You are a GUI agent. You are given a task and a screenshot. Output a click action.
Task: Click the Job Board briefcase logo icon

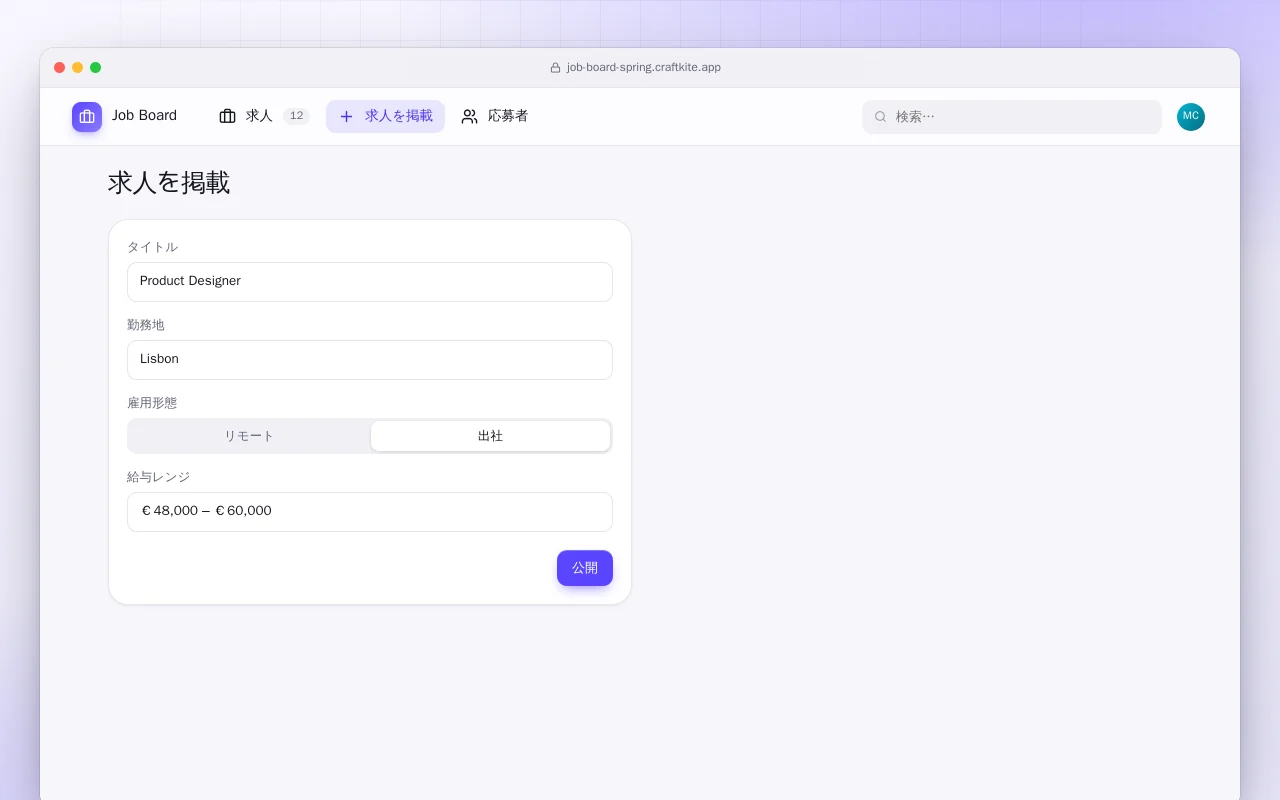(87, 117)
